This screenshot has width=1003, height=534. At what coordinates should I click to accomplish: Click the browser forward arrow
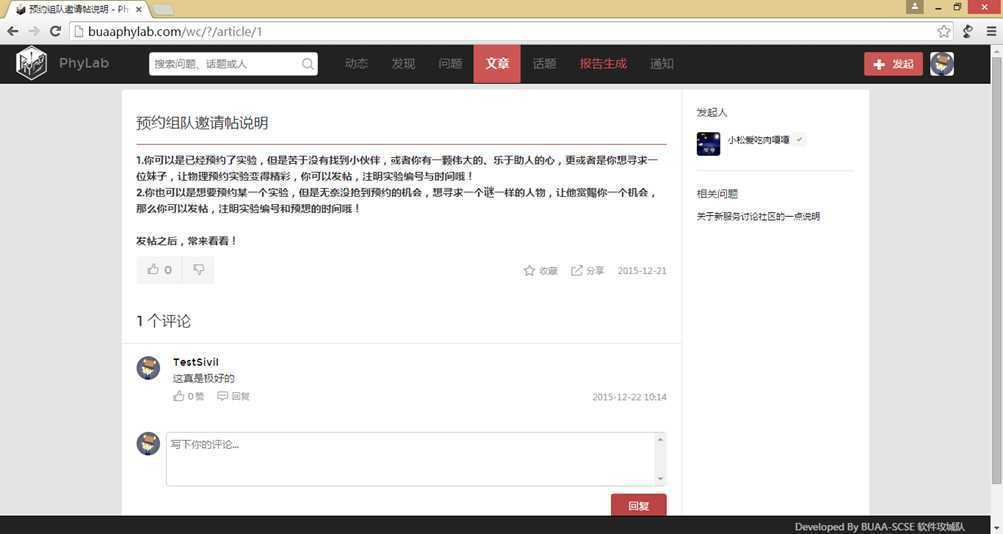34,31
